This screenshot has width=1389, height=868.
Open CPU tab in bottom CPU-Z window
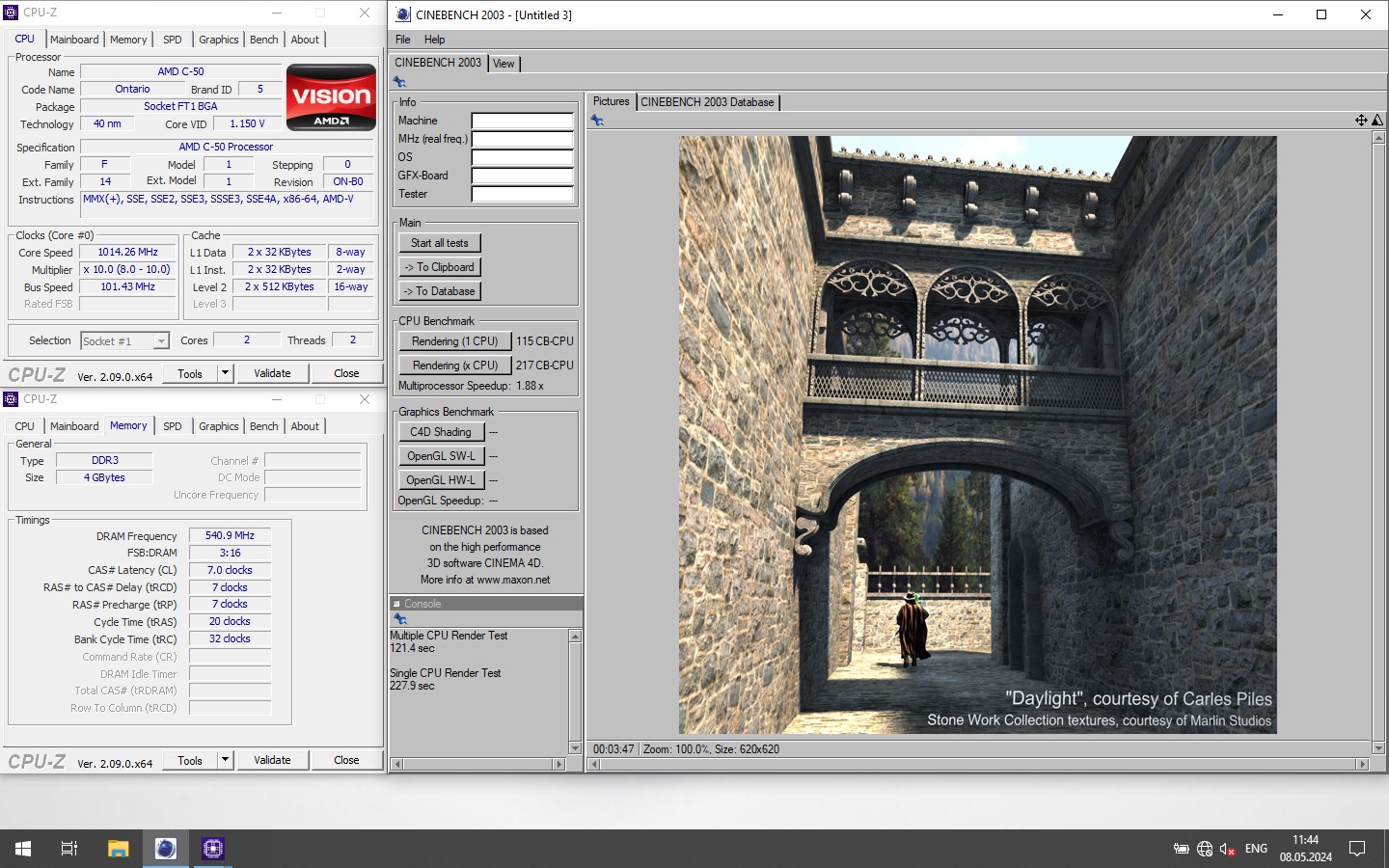point(25,426)
